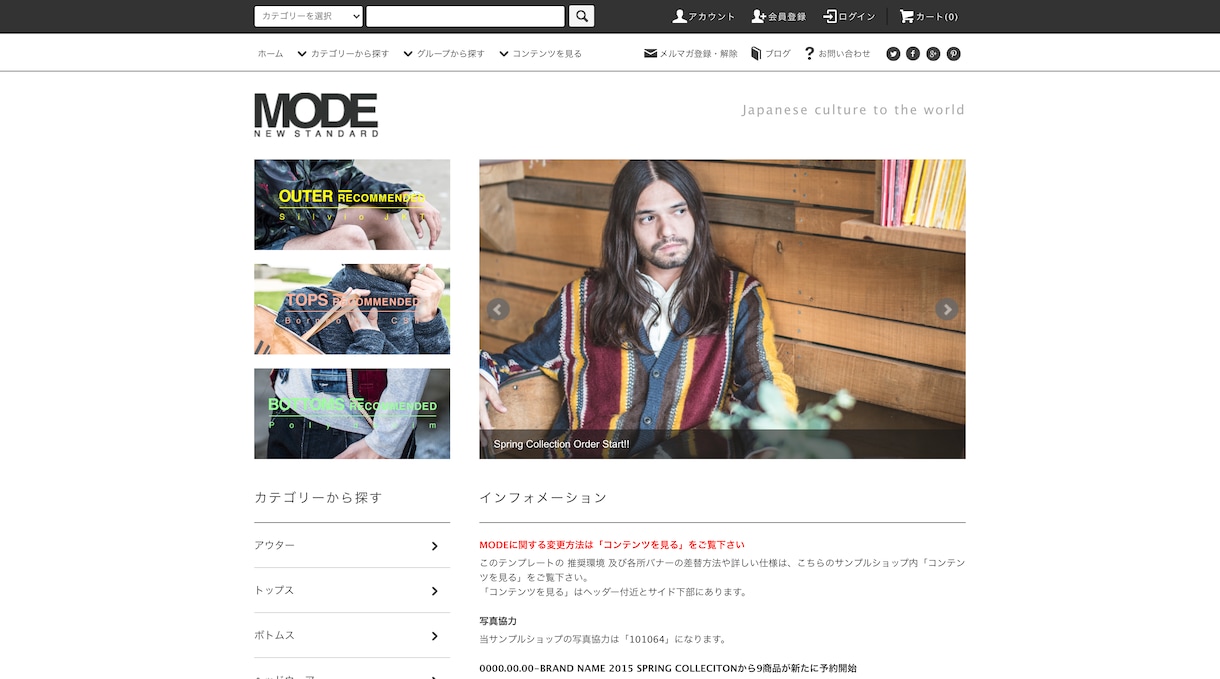Go to ホーム in navigation
1220x679 pixels.
click(x=270, y=54)
